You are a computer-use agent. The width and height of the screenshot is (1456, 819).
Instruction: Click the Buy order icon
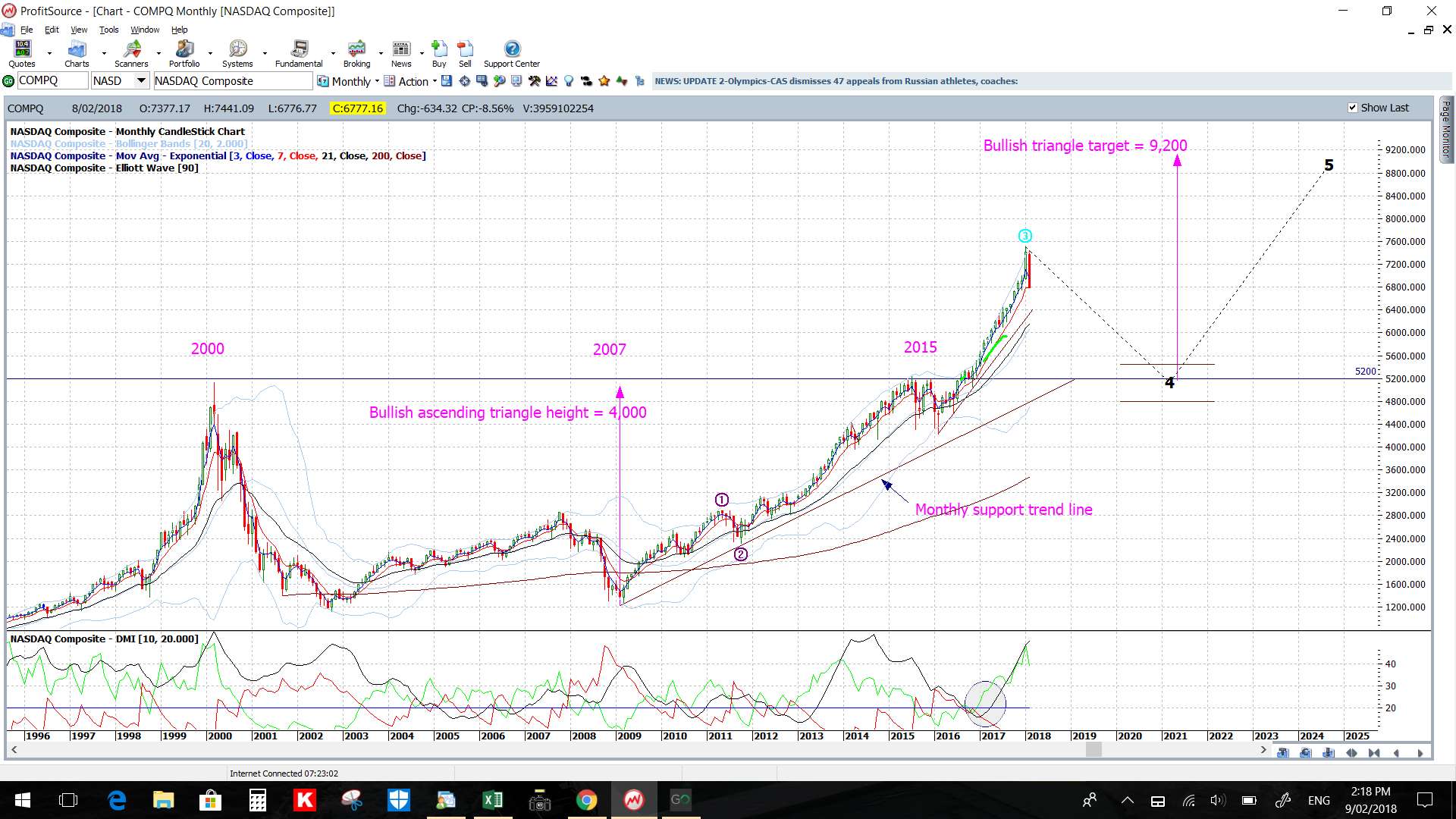click(x=439, y=53)
